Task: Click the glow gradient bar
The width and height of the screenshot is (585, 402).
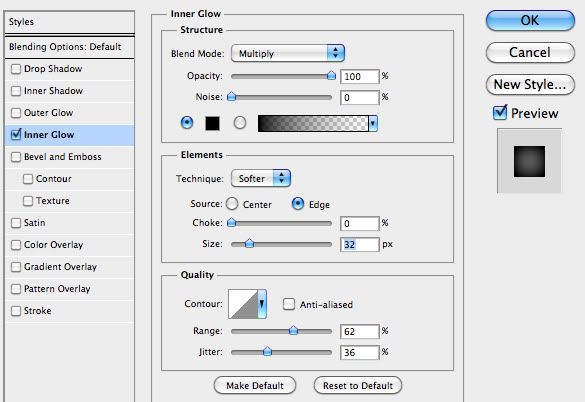Action: pos(313,123)
